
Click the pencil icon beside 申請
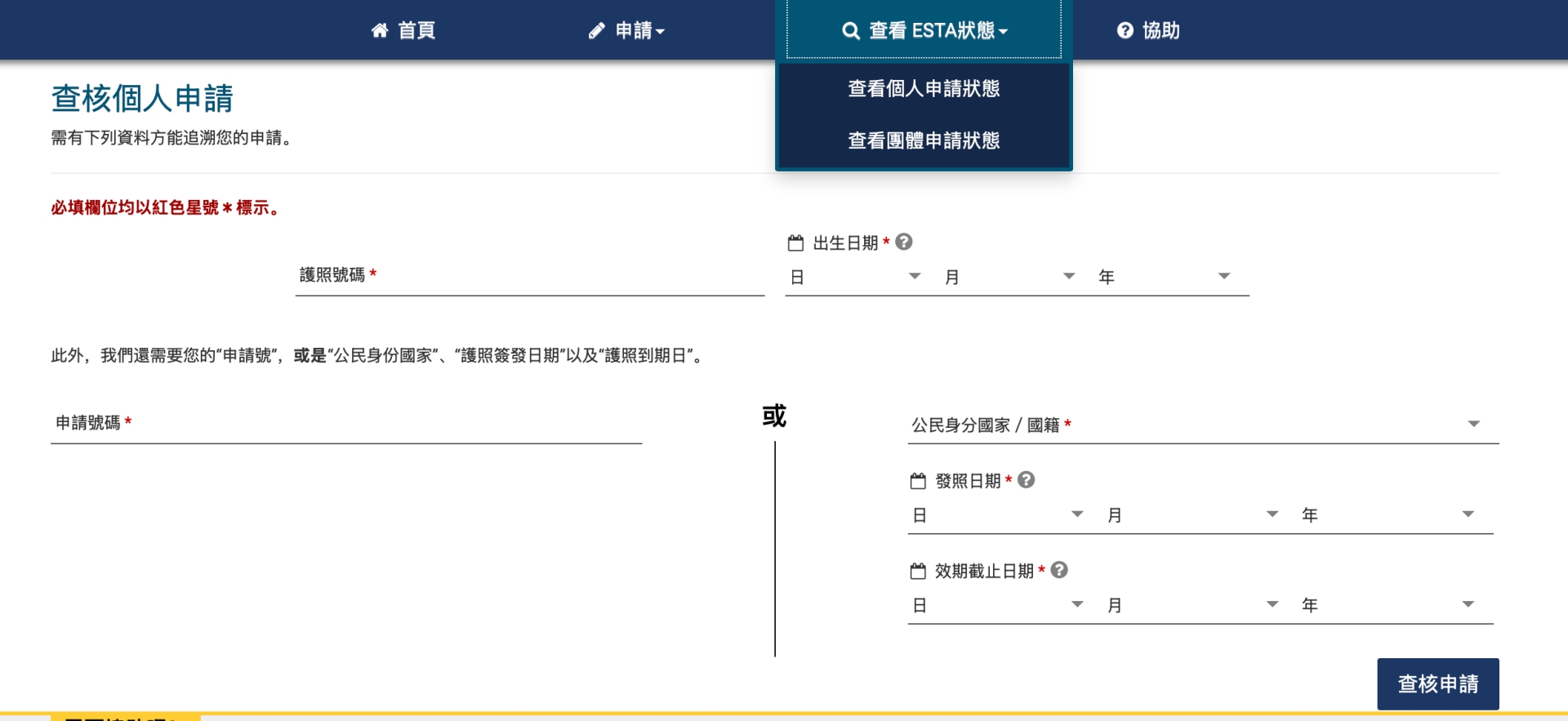[x=597, y=31]
